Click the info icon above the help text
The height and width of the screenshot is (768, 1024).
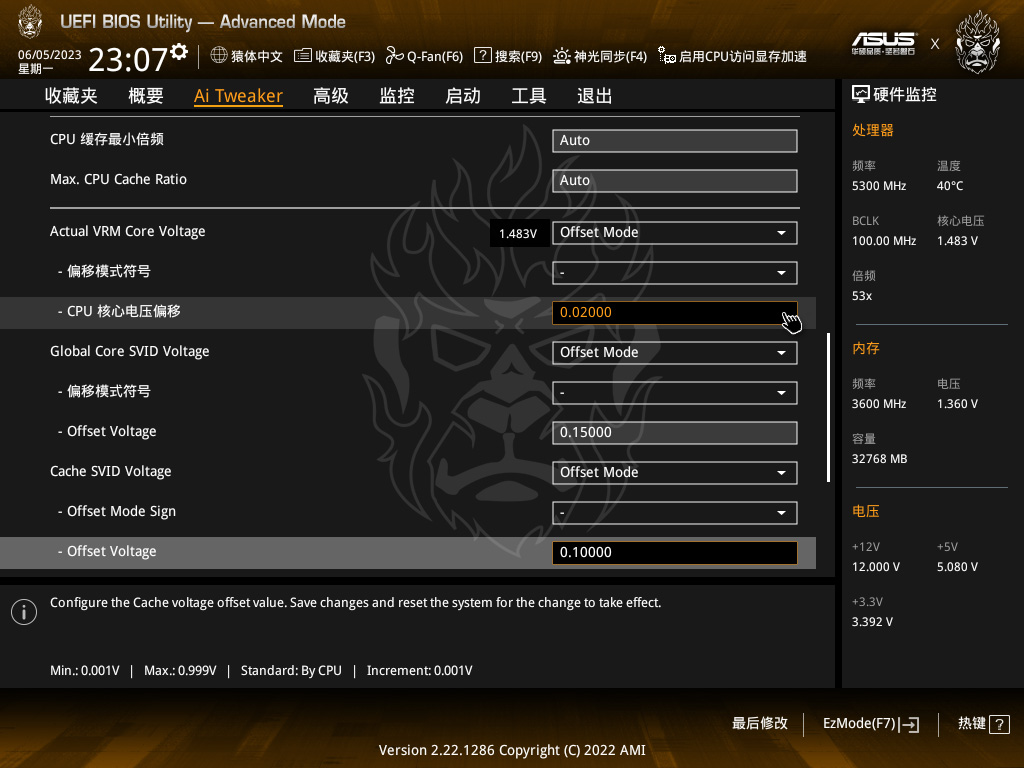click(x=23, y=611)
